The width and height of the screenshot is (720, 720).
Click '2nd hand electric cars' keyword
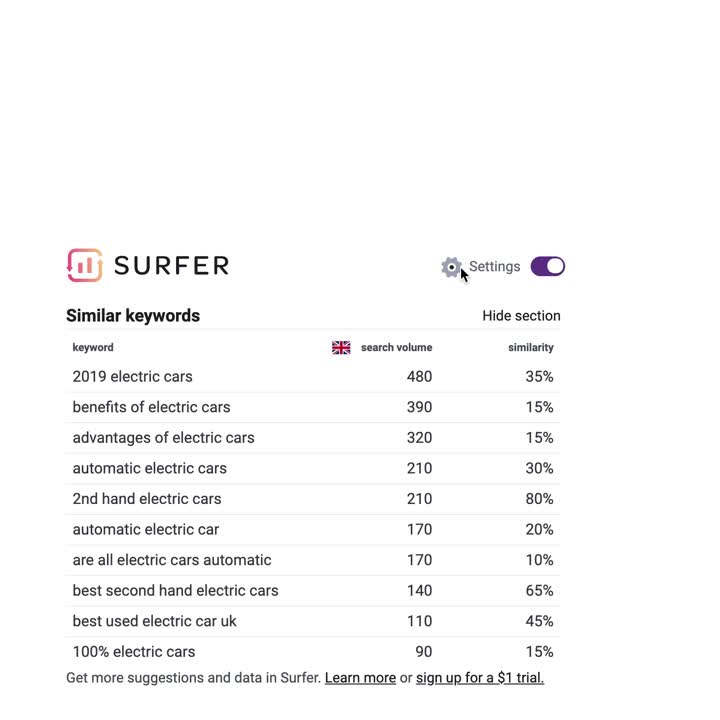pos(147,499)
